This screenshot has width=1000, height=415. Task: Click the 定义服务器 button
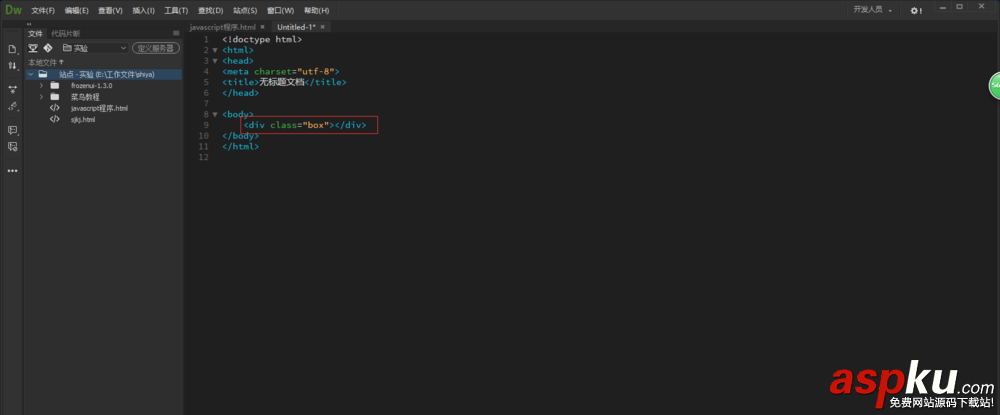point(156,47)
